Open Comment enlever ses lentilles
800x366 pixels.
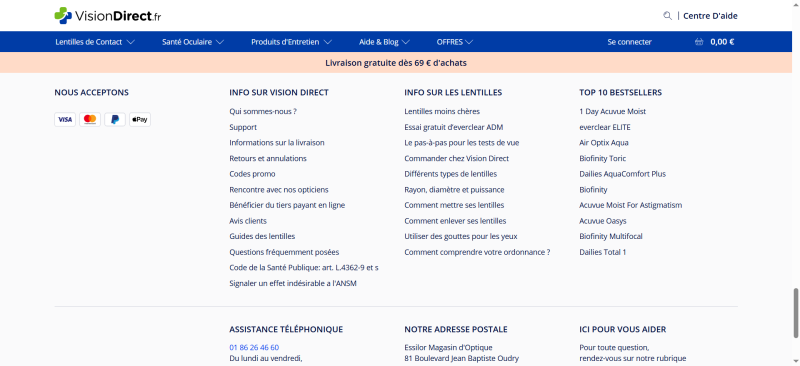tap(455, 221)
